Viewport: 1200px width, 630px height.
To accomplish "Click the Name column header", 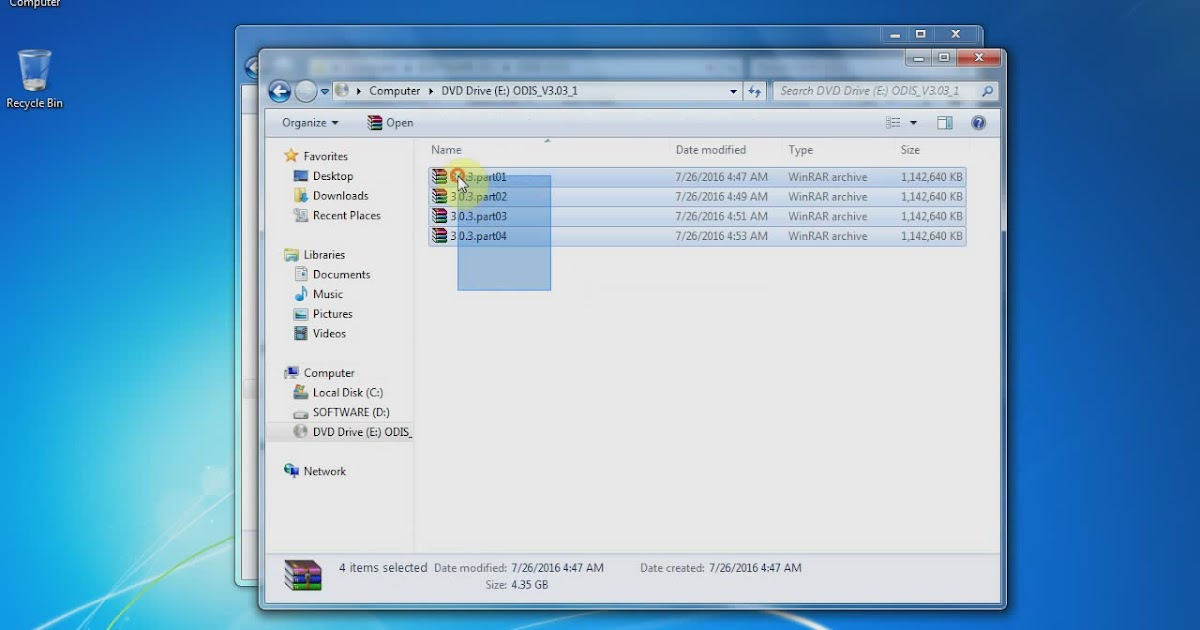I will 446,150.
